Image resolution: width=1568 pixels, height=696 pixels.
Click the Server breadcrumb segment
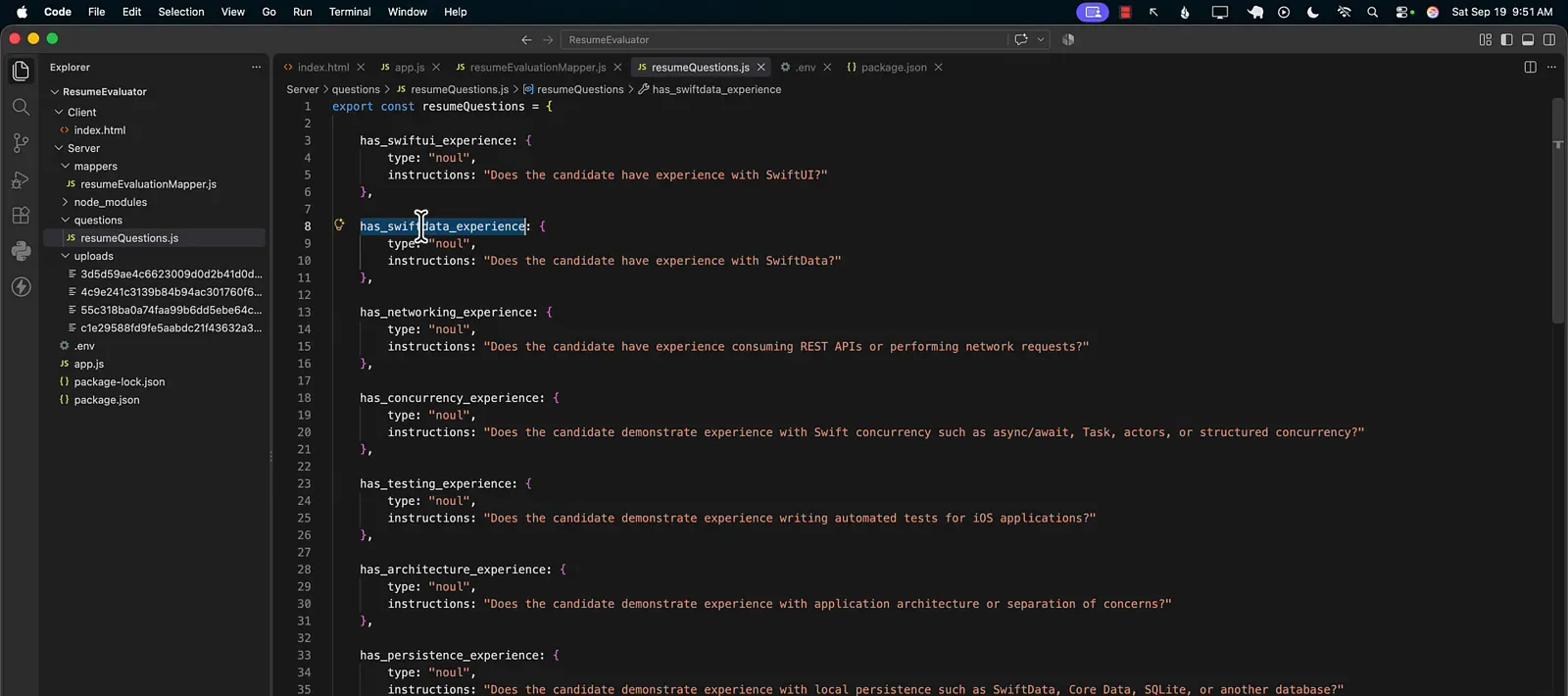click(x=302, y=89)
